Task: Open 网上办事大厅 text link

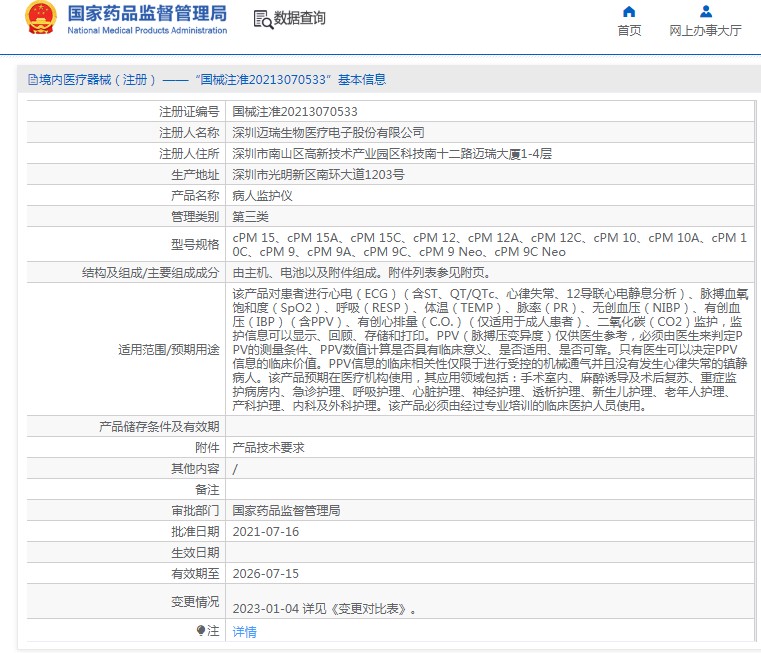Action: point(705,31)
